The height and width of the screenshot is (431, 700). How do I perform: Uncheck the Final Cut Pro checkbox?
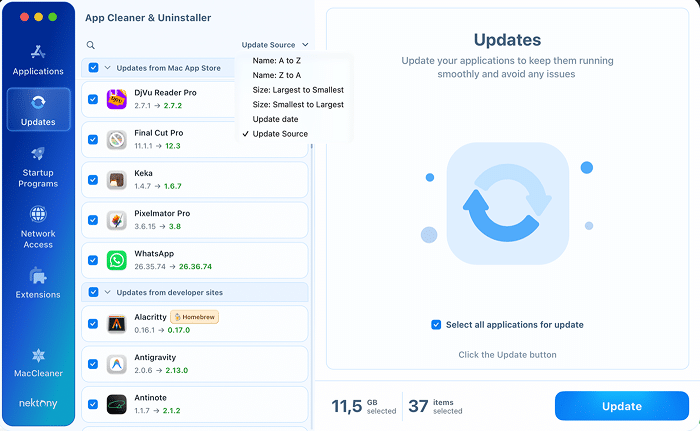[x=93, y=139]
